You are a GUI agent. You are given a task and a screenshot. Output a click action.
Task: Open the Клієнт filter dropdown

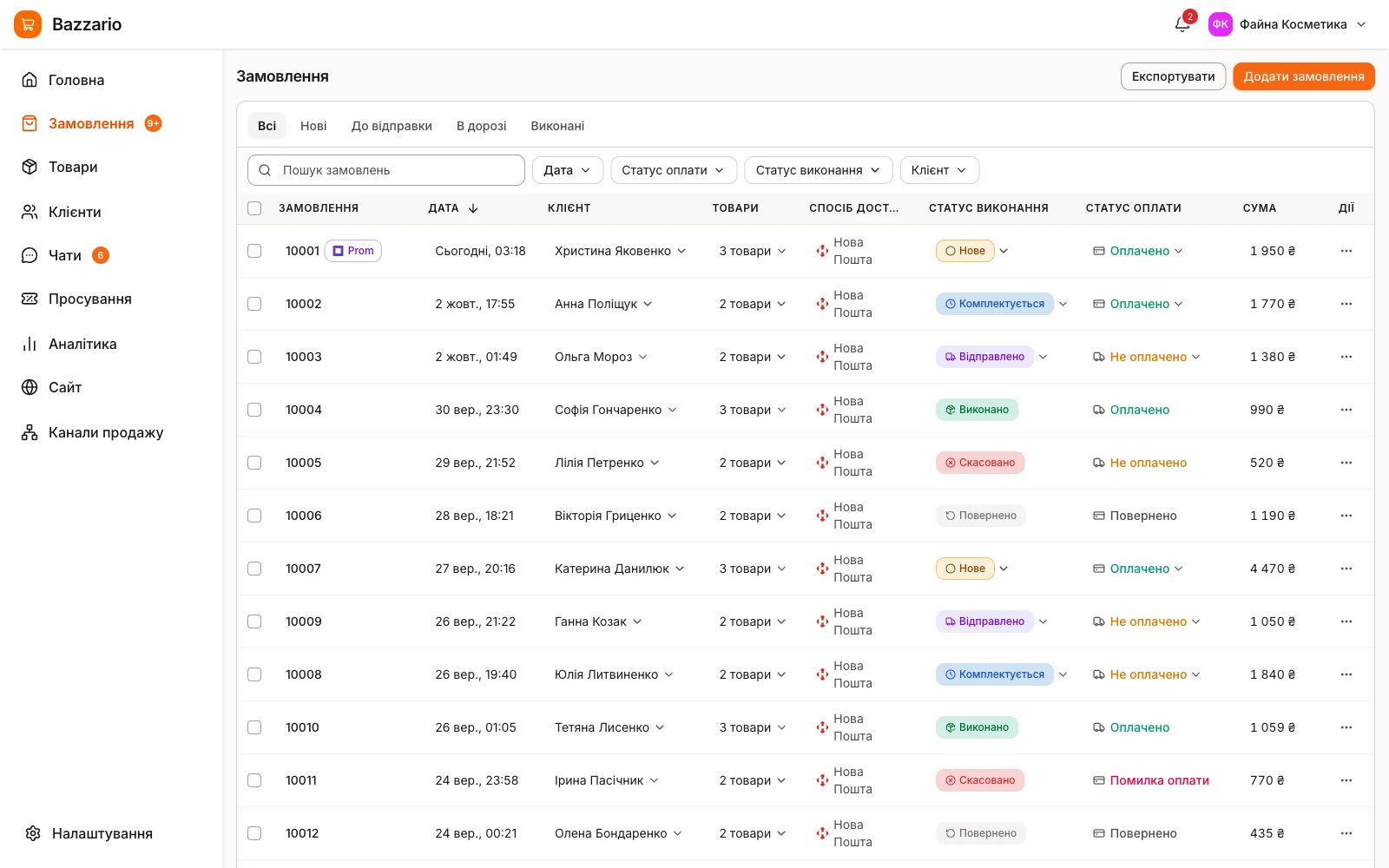939,170
